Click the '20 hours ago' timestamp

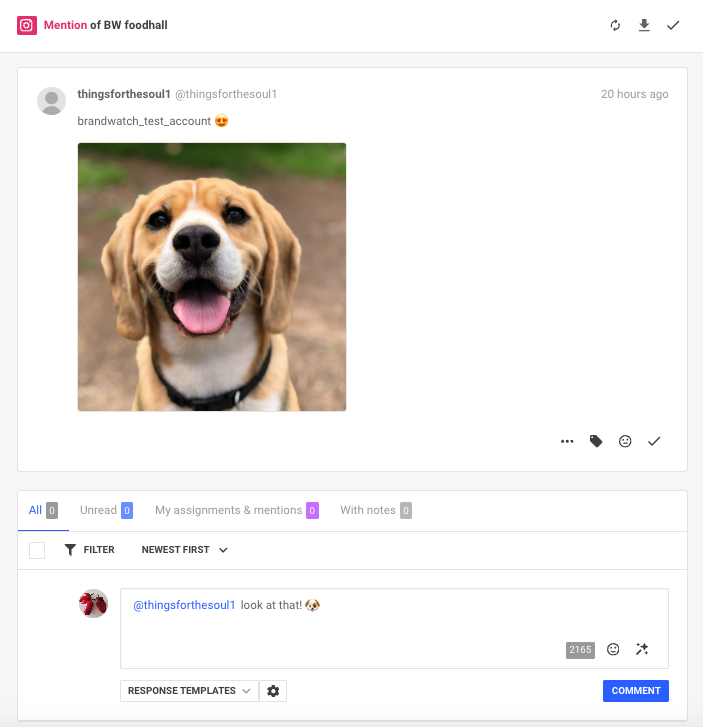tap(634, 94)
